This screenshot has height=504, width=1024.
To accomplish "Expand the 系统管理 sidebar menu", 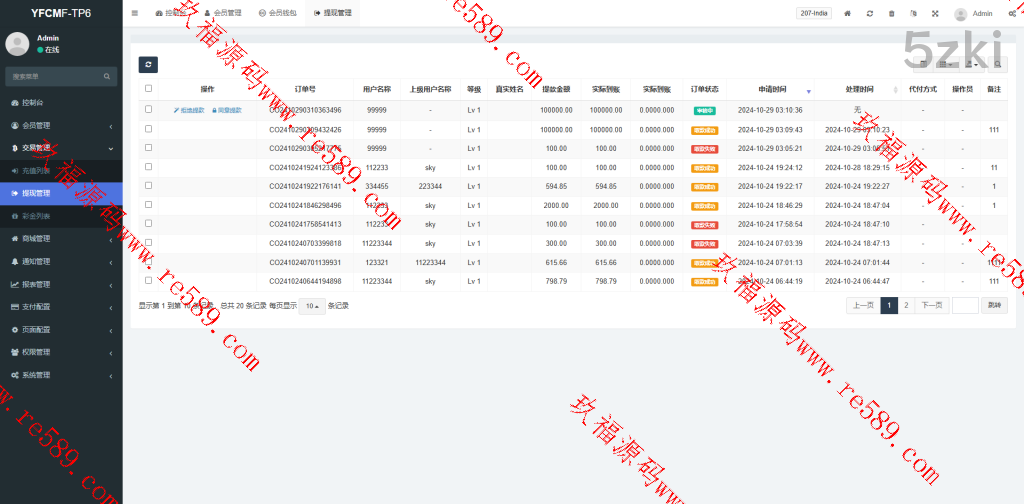I will [x=60, y=375].
